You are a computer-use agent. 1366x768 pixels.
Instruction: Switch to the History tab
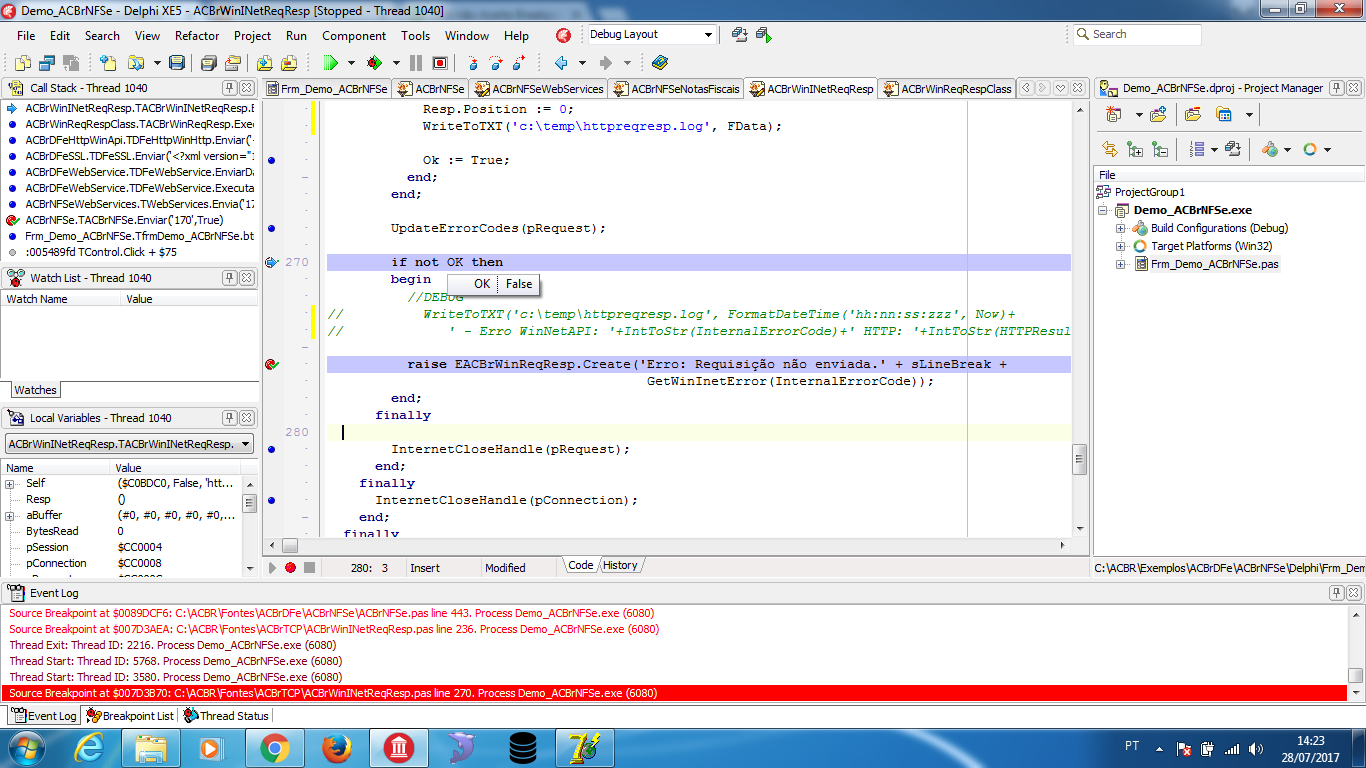tap(620, 566)
